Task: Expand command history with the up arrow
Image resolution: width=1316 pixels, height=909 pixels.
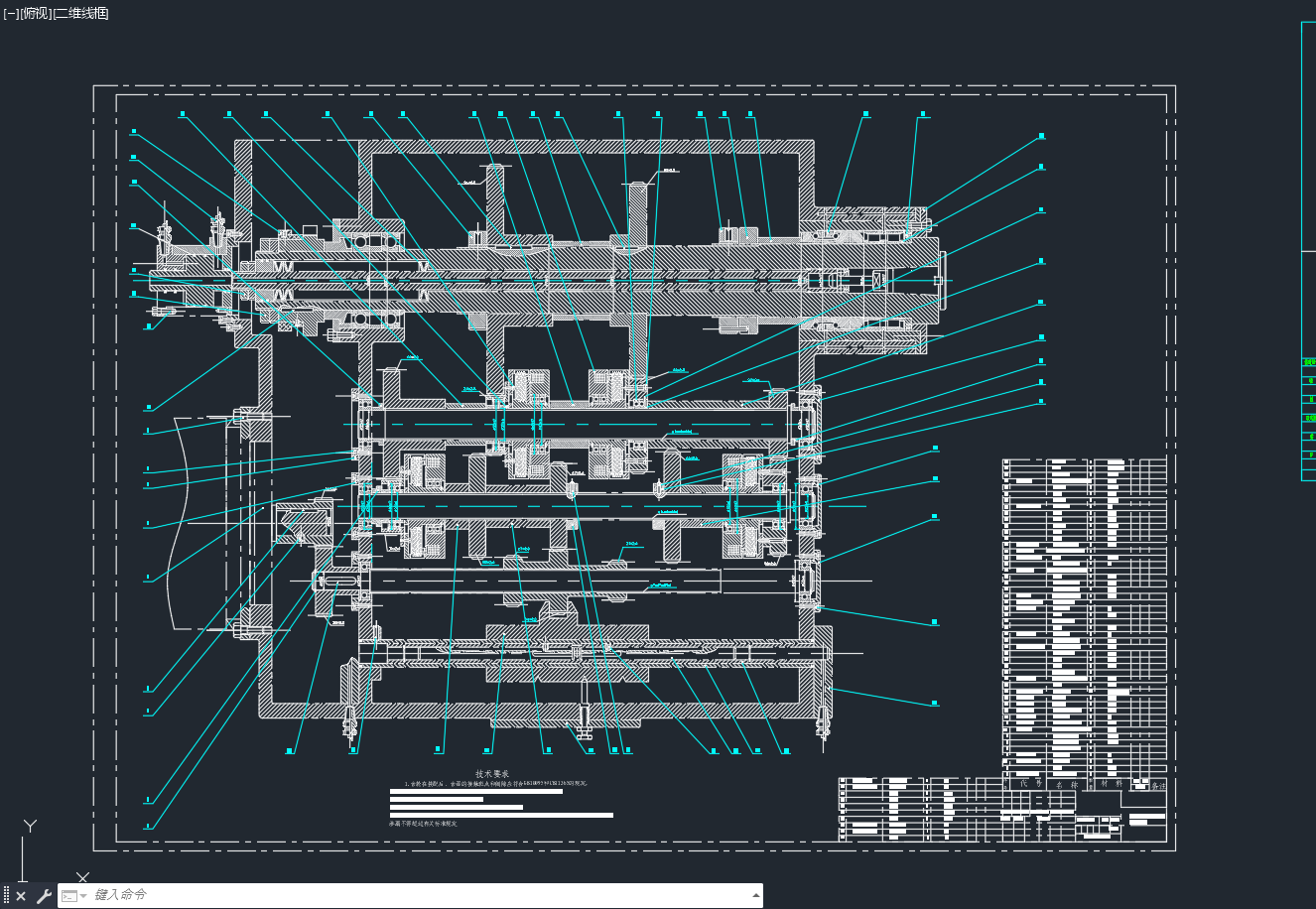Action: tap(754, 895)
